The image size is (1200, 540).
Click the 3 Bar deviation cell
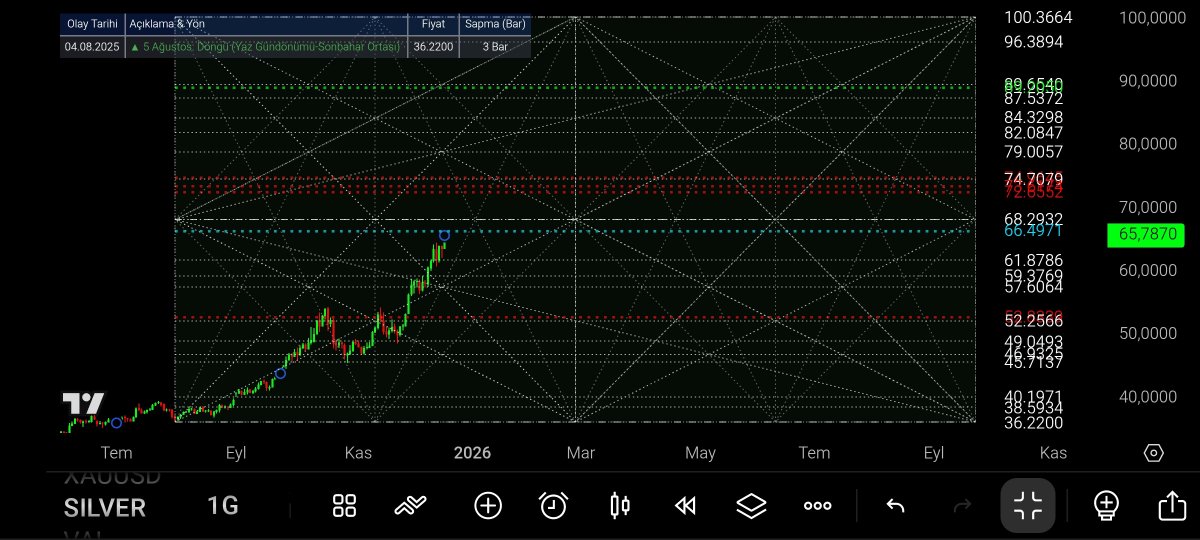click(x=494, y=47)
